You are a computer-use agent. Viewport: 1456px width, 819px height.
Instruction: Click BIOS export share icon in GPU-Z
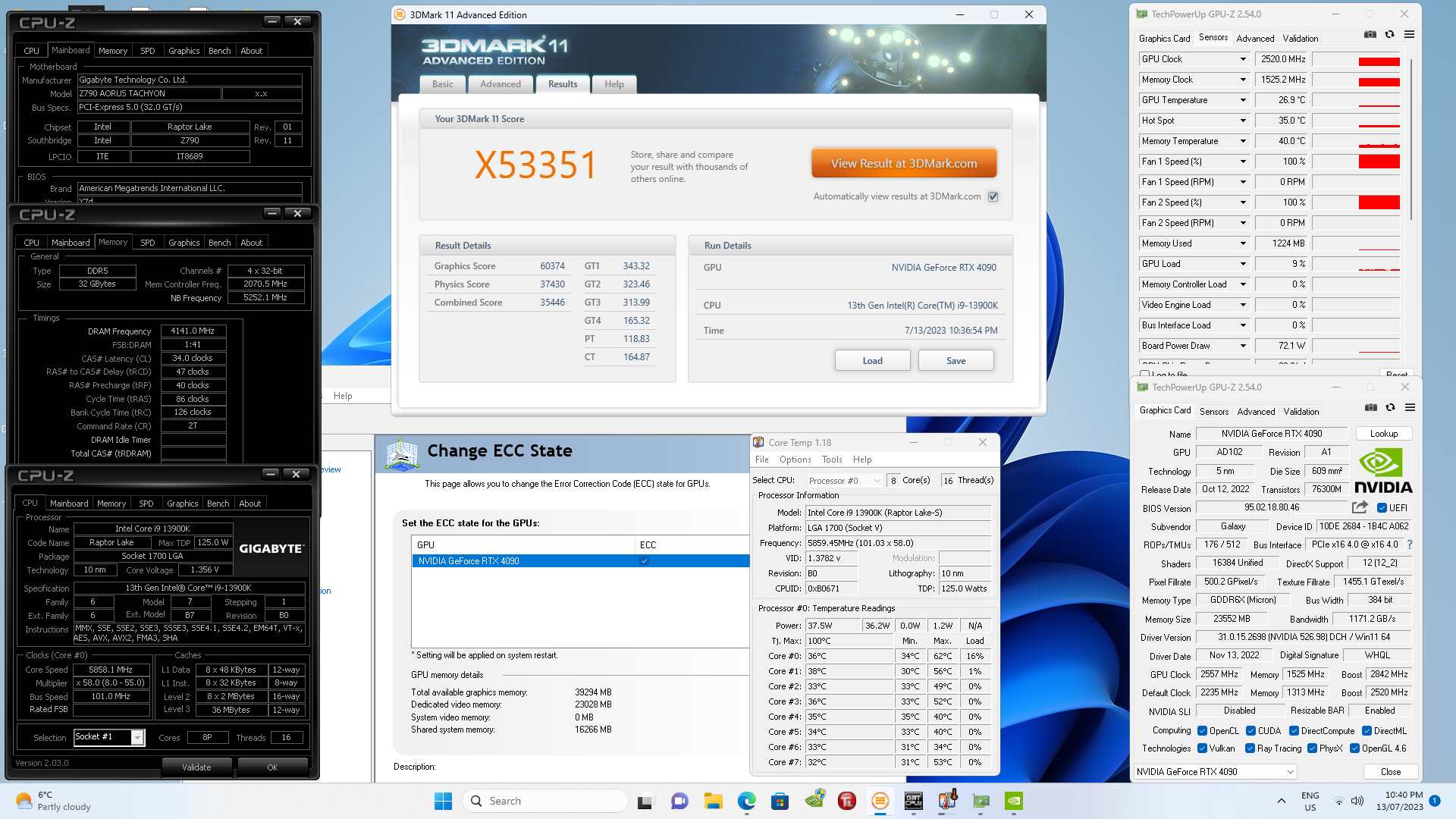click(x=1360, y=507)
